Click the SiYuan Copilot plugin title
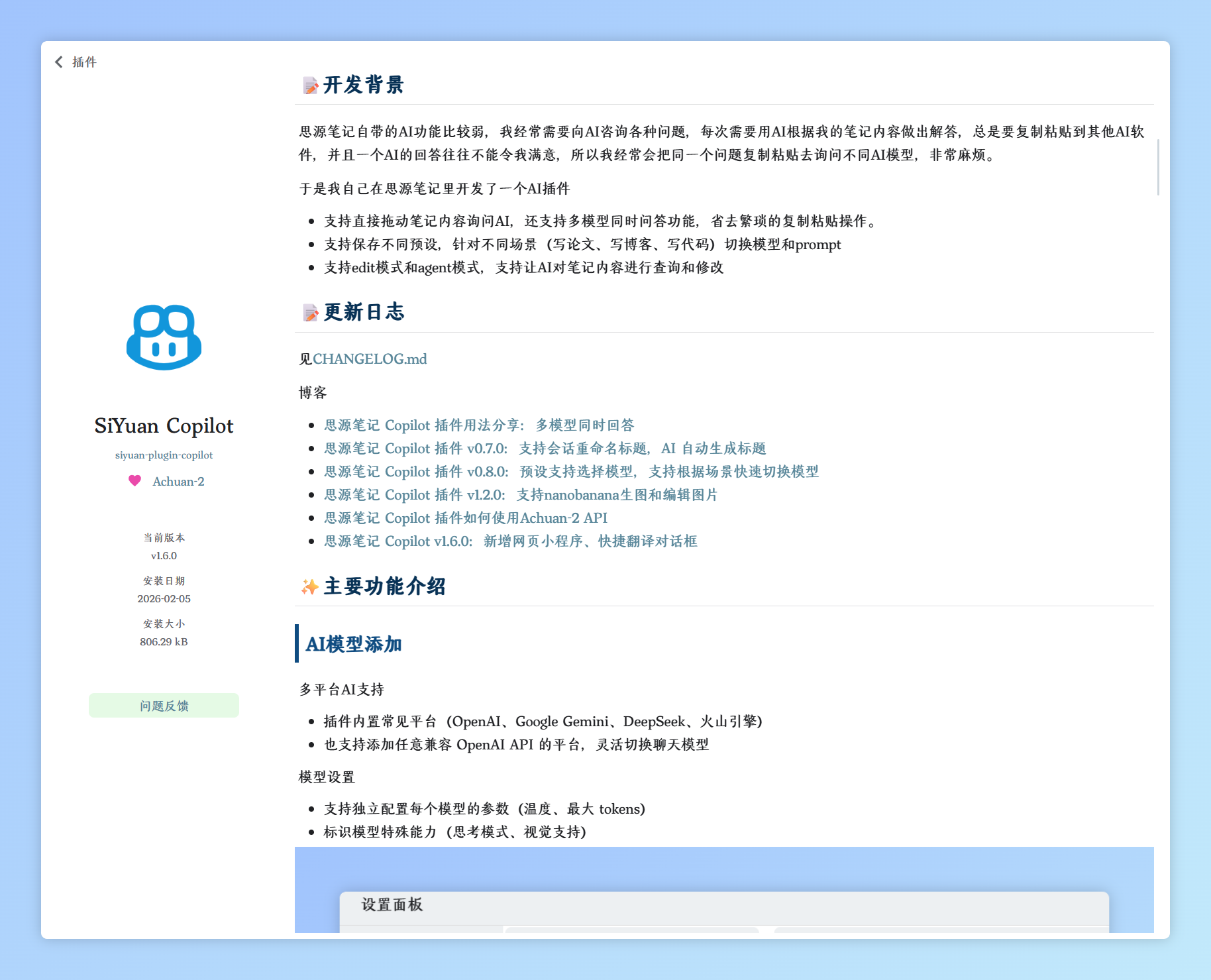1211x980 pixels. (x=164, y=425)
